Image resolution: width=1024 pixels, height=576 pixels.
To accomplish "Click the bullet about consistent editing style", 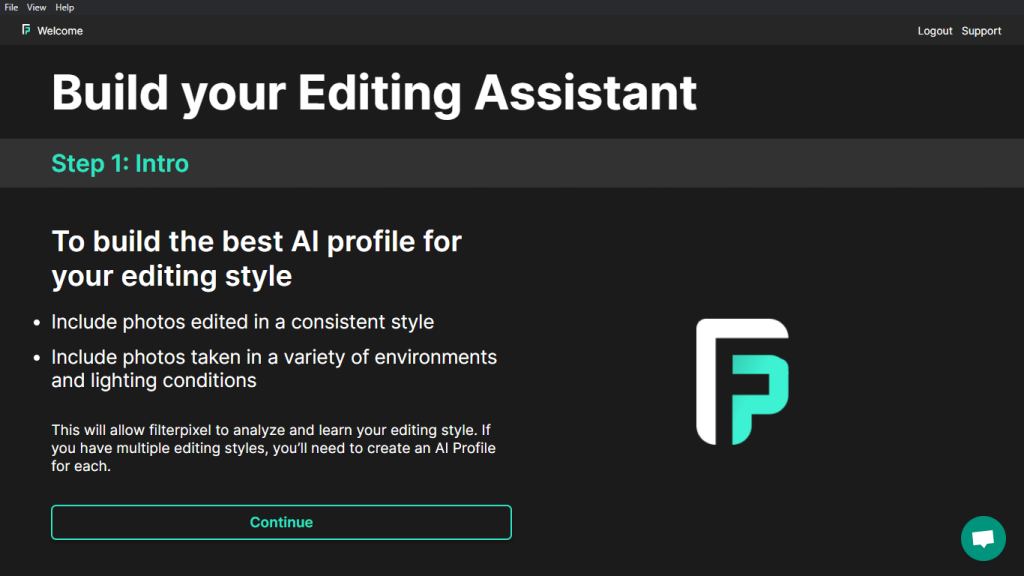I will (242, 322).
